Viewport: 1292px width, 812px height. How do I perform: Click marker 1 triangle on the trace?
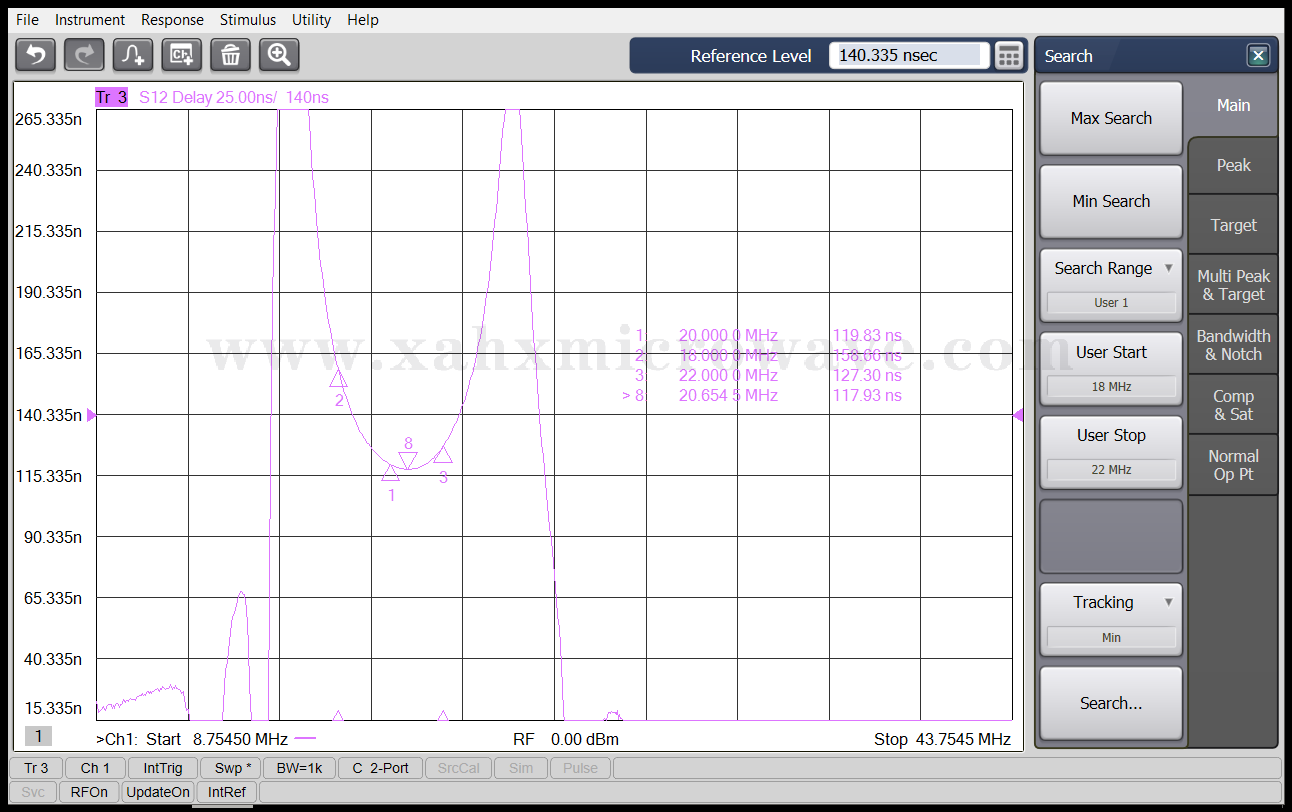tap(390, 472)
